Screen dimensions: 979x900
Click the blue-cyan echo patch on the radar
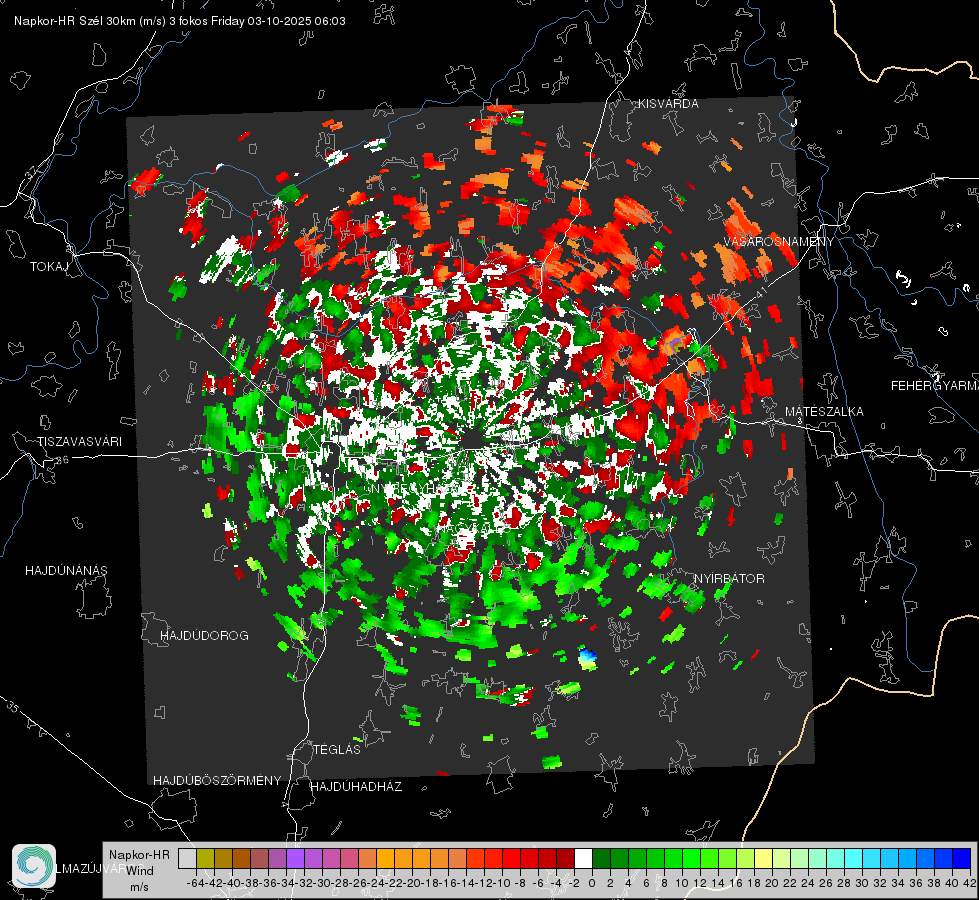click(x=588, y=657)
